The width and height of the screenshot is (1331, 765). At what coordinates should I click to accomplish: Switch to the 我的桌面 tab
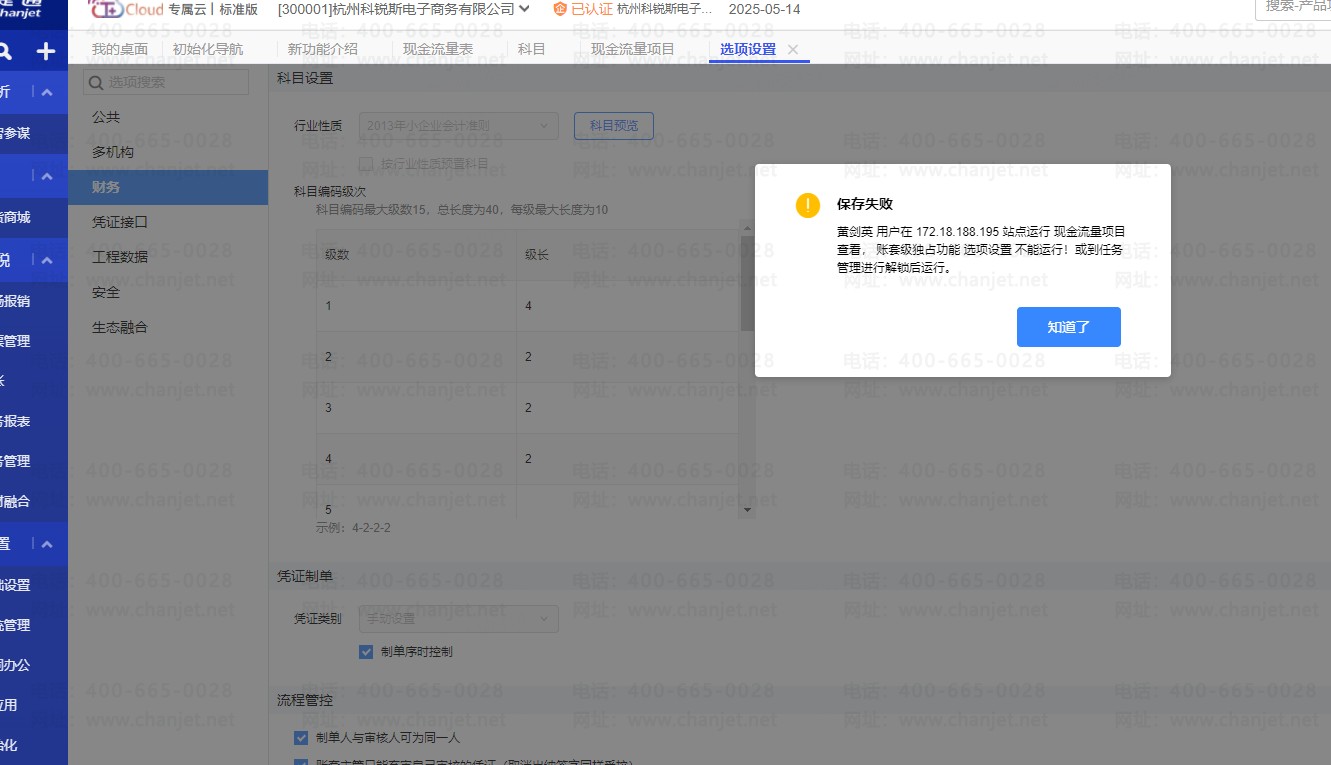click(x=119, y=49)
